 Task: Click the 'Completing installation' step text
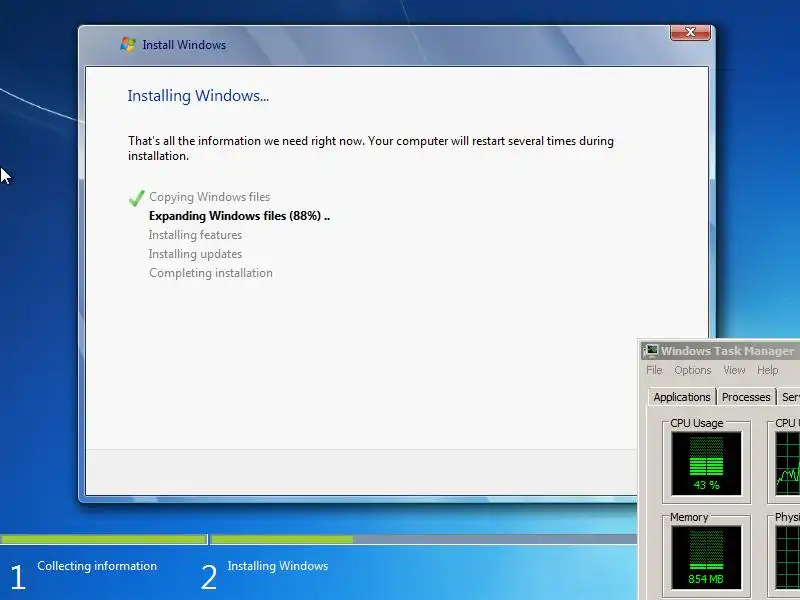click(x=211, y=273)
